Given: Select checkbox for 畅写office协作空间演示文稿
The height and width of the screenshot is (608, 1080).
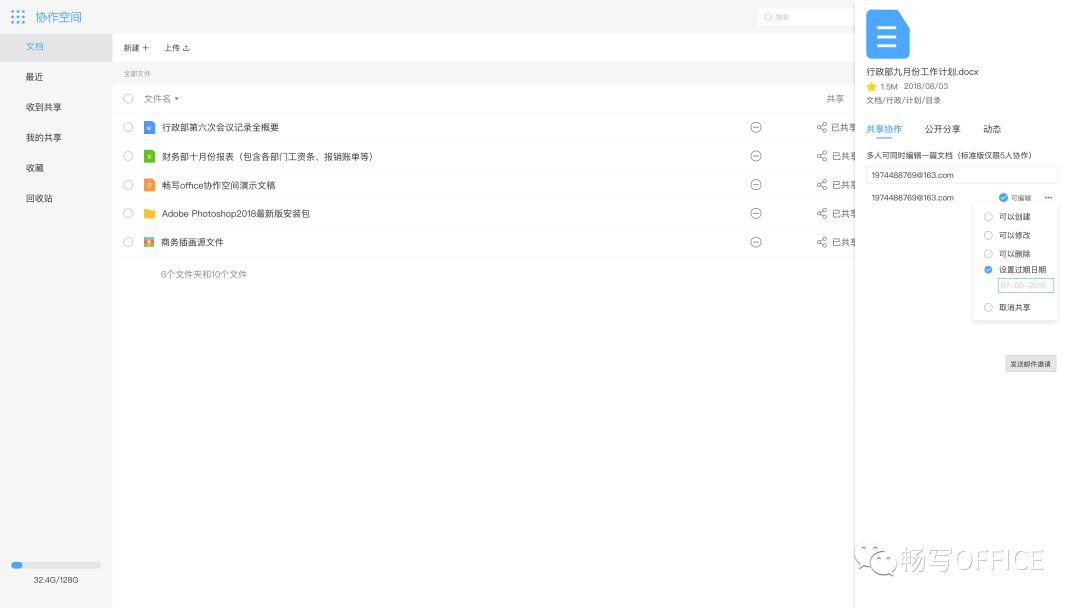Looking at the screenshot, I should click(128, 185).
